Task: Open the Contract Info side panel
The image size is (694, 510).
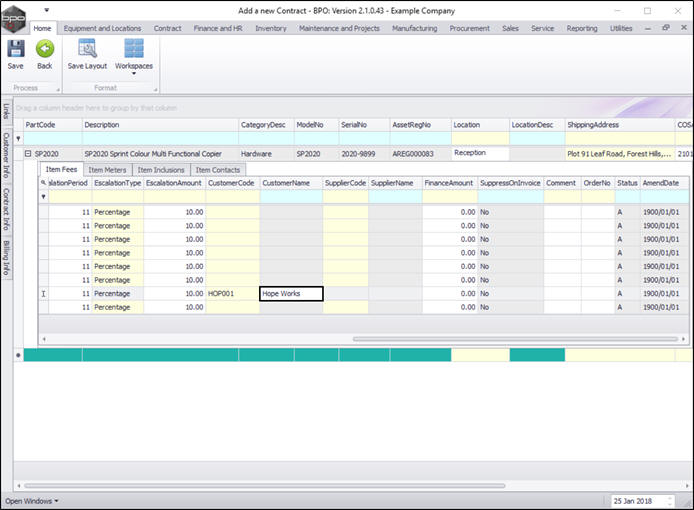Action: [x=6, y=209]
